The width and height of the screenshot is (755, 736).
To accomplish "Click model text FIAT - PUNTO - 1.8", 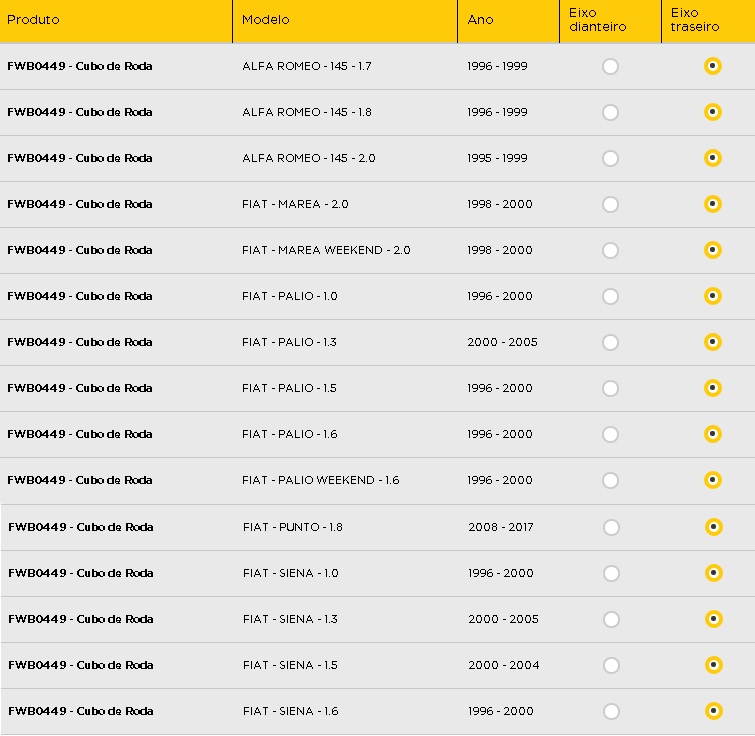I will click(x=293, y=527).
